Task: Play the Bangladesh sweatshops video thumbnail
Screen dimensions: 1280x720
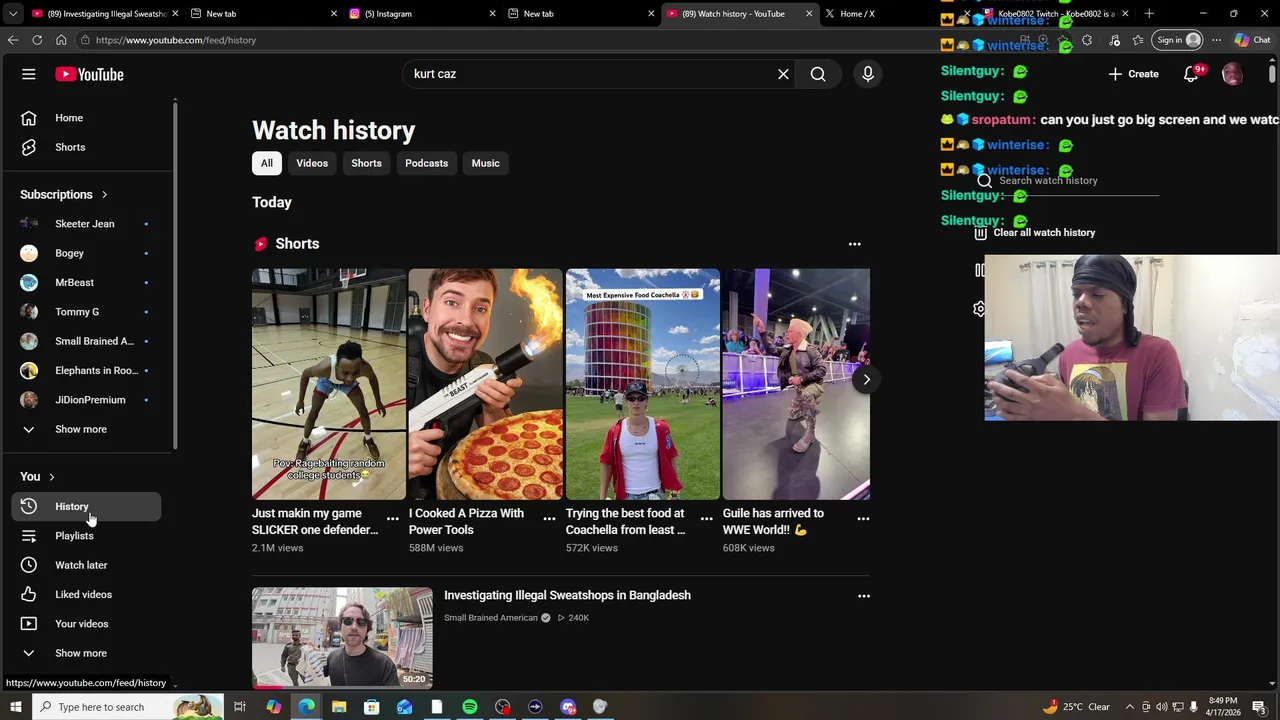Action: (x=342, y=638)
